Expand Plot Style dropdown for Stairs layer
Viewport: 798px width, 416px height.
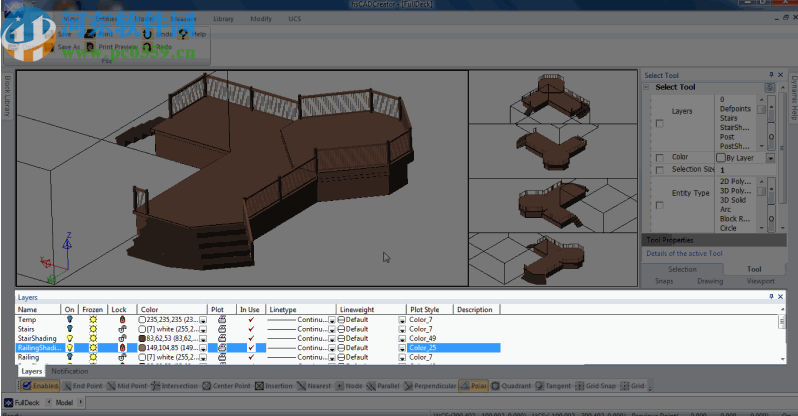point(403,328)
